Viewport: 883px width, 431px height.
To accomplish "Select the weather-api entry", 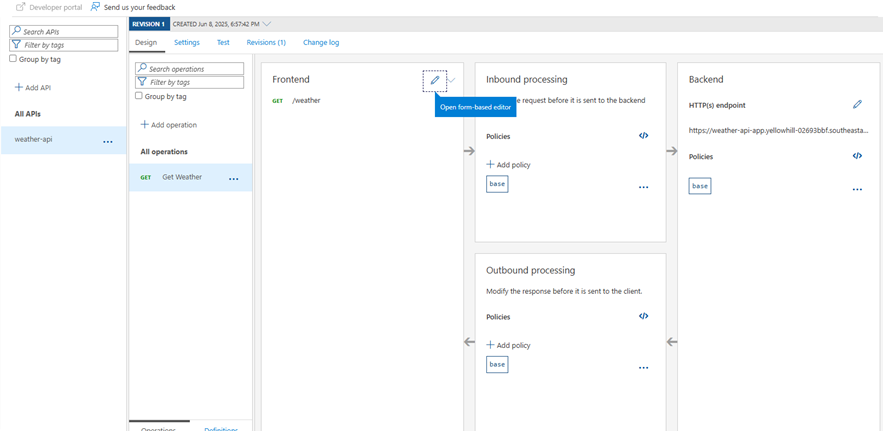I will [x=63, y=140].
